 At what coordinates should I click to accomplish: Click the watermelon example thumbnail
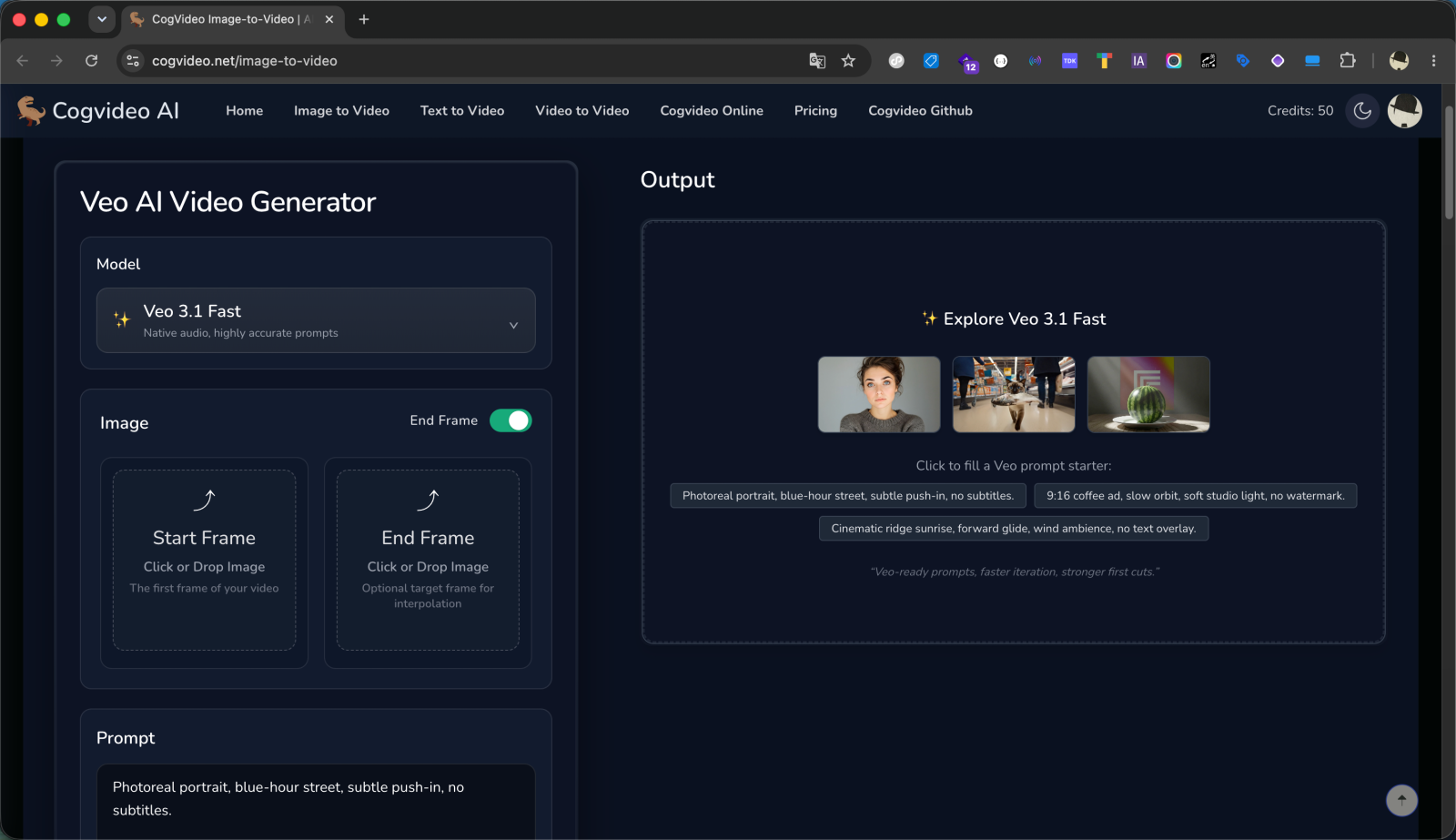1148,394
